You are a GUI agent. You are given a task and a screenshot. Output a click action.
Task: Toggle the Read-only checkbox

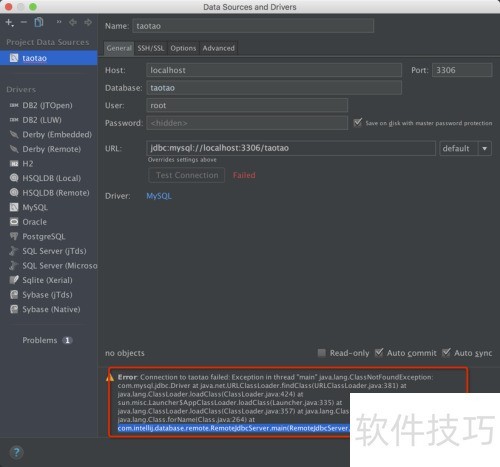point(322,353)
